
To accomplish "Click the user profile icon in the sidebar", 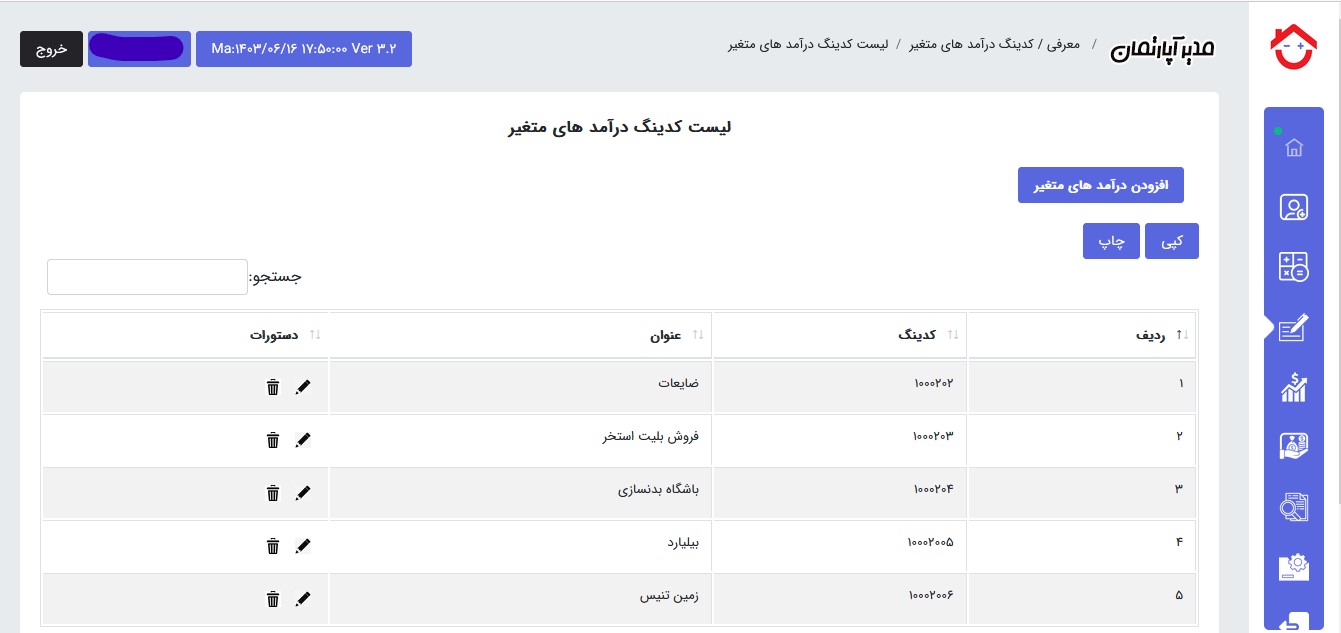I will 1294,208.
